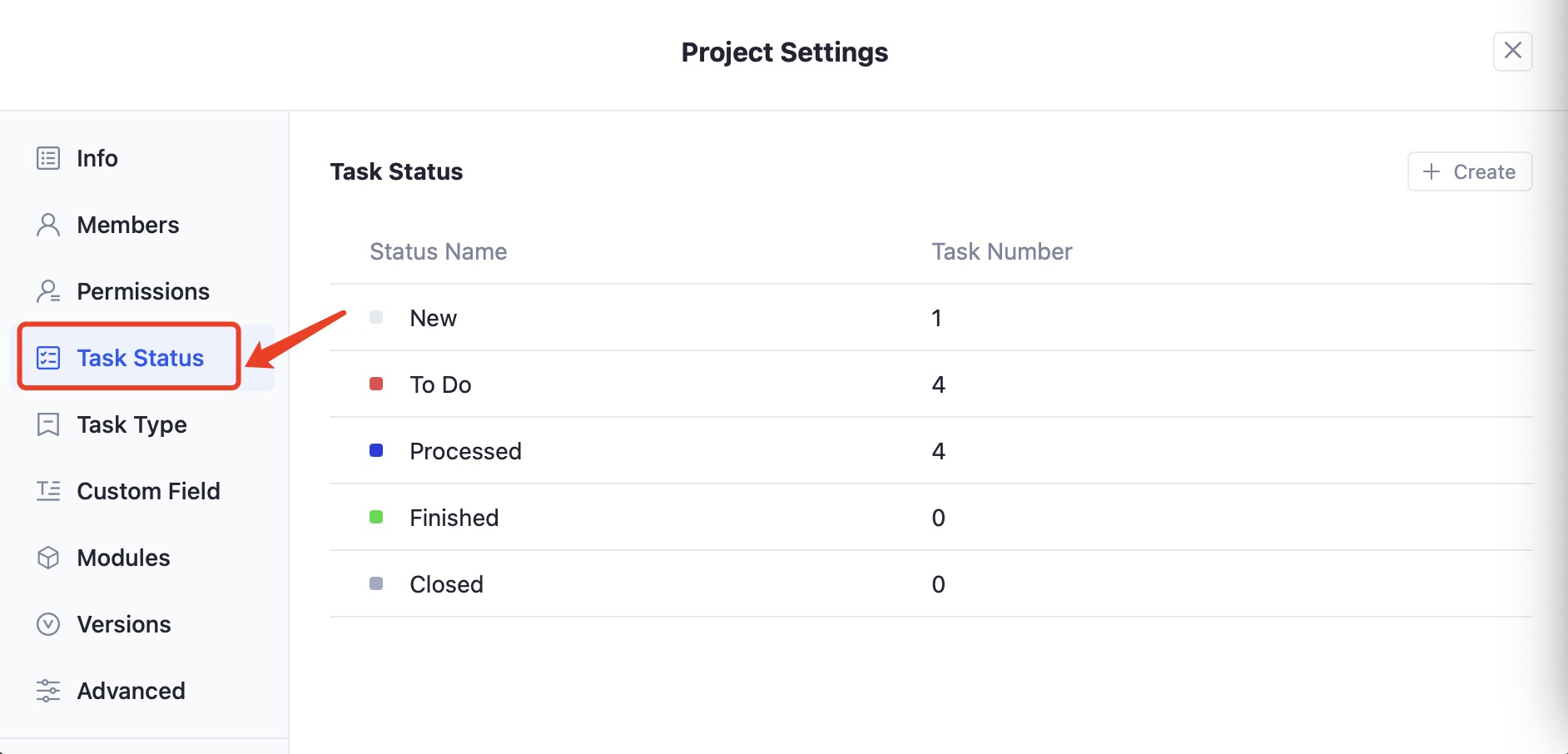Click the Custom Field icon

pos(48,490)
